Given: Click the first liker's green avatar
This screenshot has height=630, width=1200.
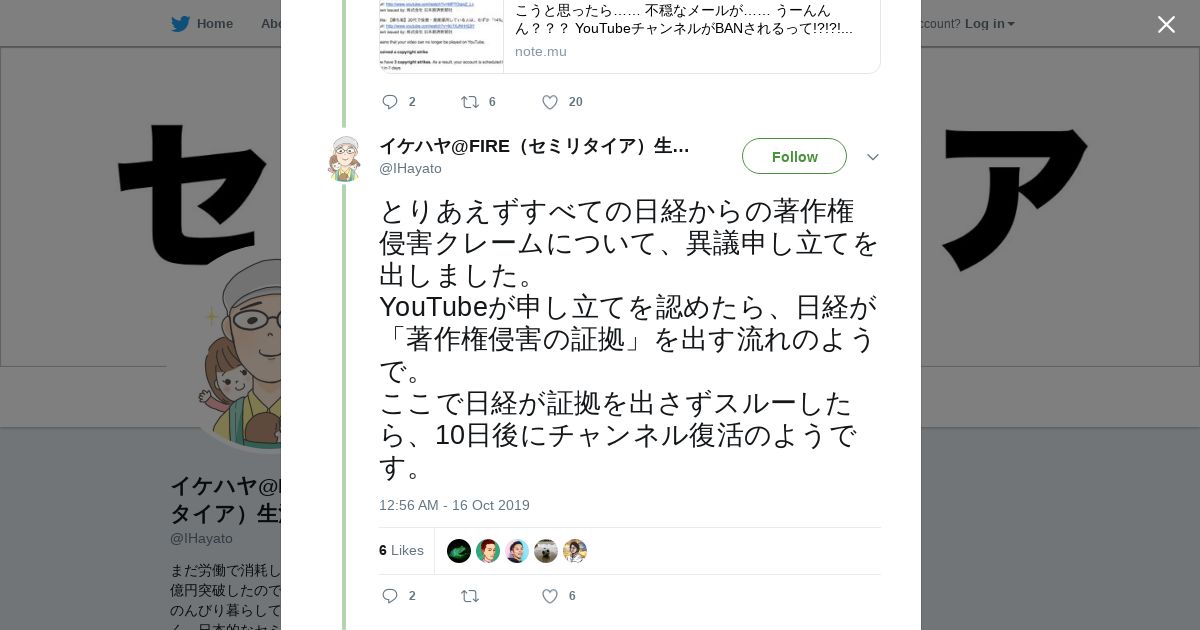Looking at the screenshot, I should pyautogui.click(x=459, y=551).
